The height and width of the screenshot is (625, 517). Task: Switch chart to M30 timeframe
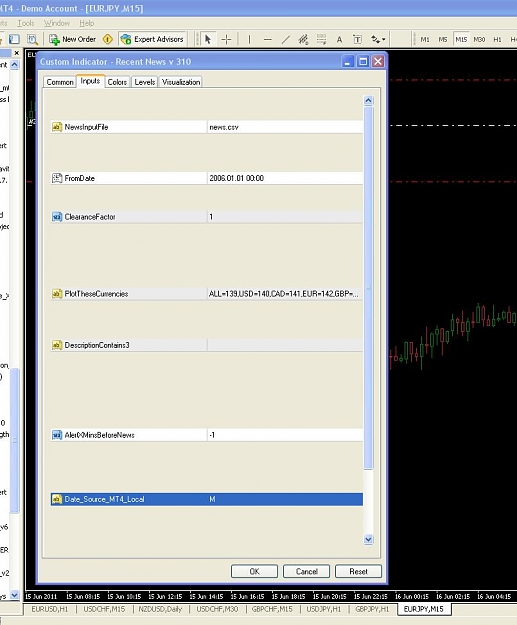[479, 39]
